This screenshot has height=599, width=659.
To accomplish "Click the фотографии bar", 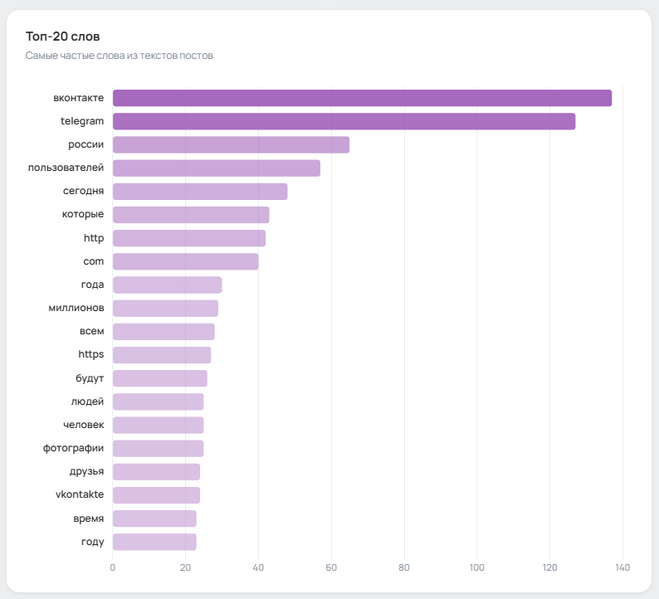I will pyautogui.click(x=157, y=448).
